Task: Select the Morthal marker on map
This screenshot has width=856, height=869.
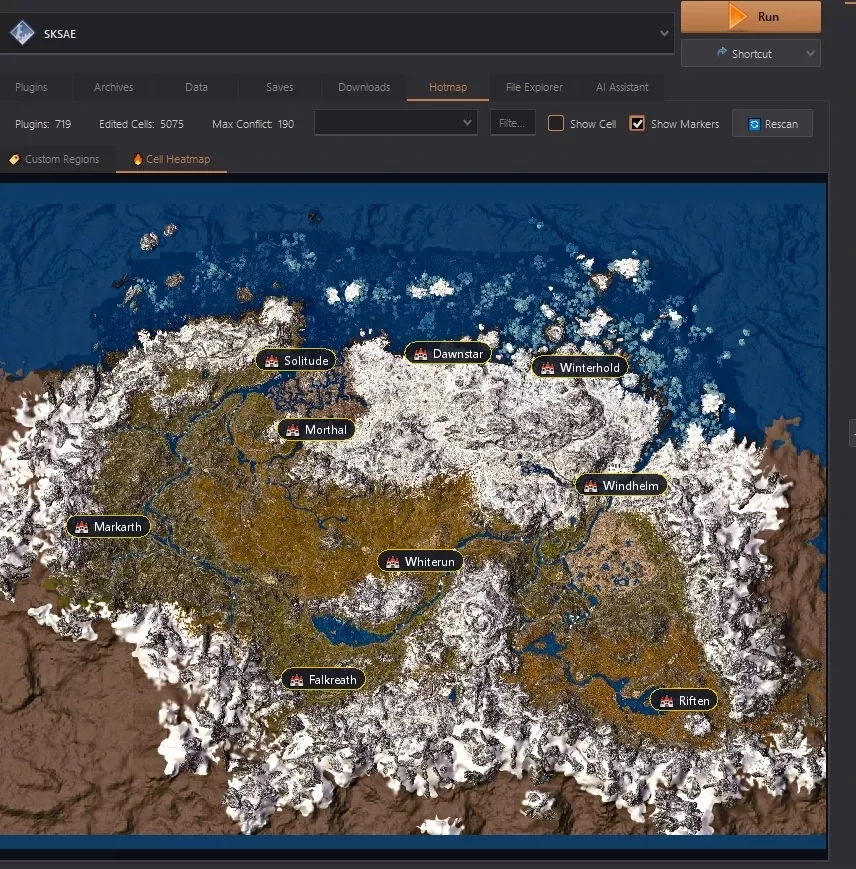Action: (316, 430)
